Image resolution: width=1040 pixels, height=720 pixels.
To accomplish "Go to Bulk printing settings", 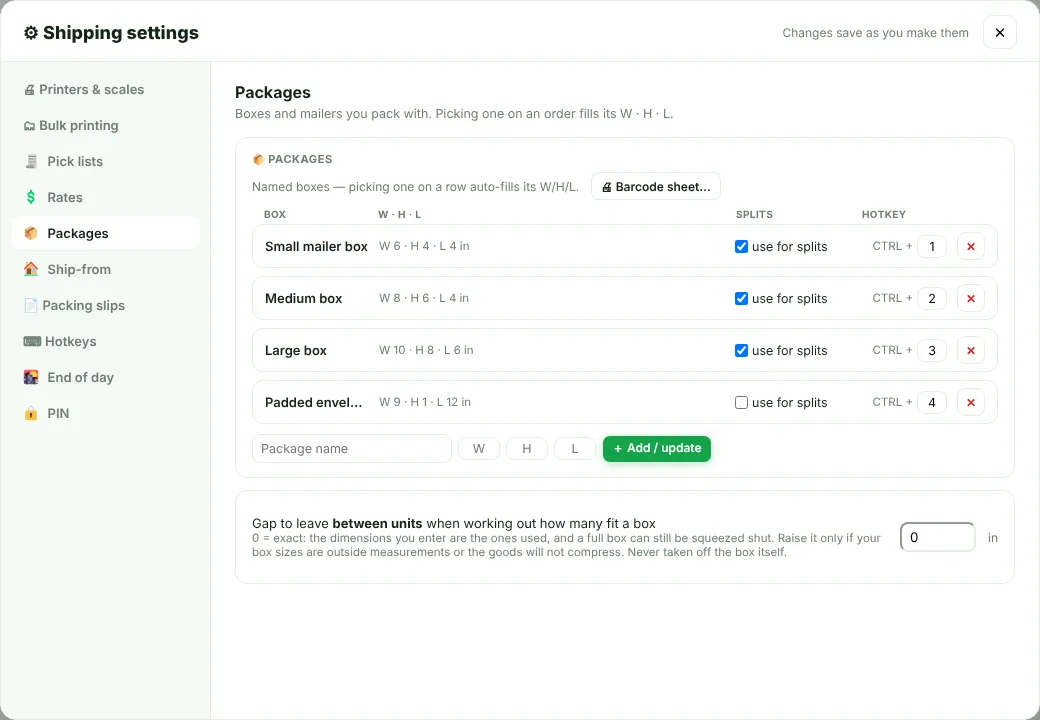I will (x=105, y=125).
